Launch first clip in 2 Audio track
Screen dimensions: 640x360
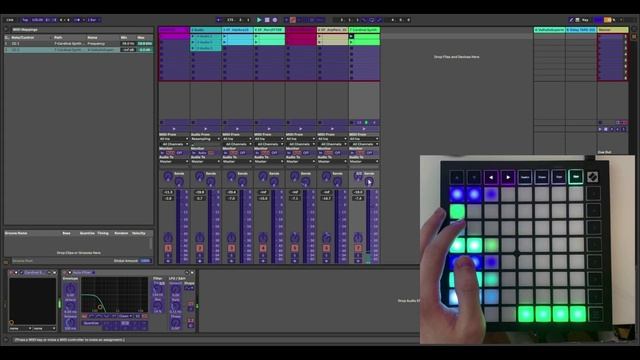pos(193,36)
